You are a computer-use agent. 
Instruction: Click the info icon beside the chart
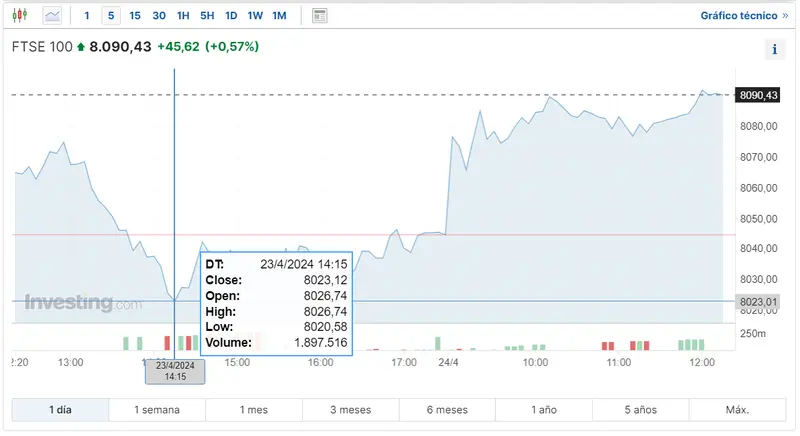coord(775,50)
